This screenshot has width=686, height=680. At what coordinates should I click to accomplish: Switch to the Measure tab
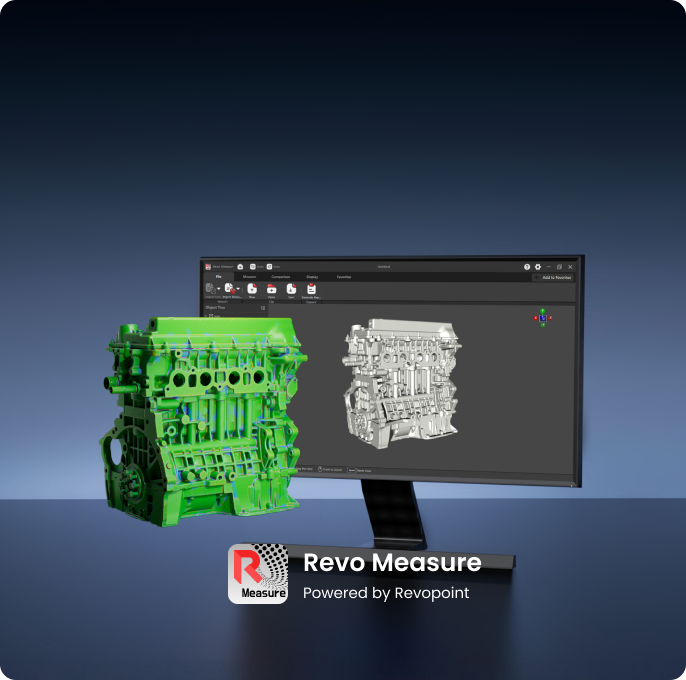coord(249,277)
